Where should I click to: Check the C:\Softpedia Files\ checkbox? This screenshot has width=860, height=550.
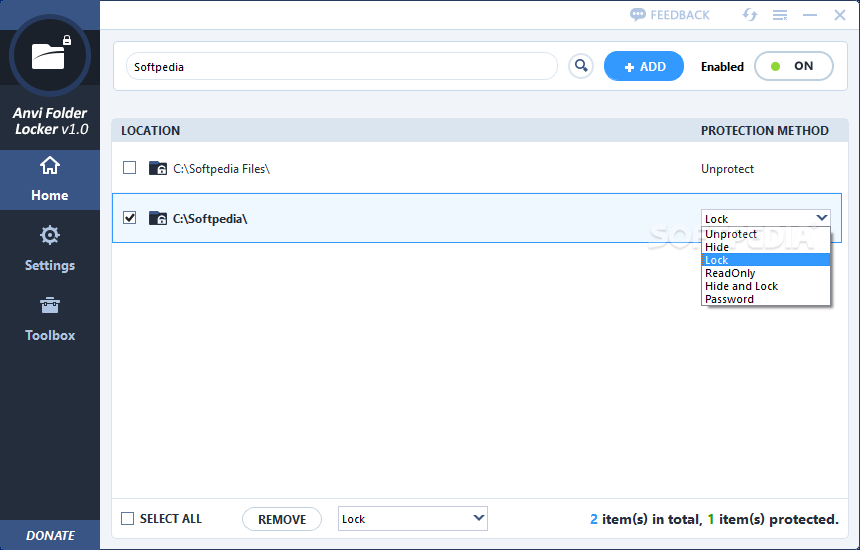129,168
